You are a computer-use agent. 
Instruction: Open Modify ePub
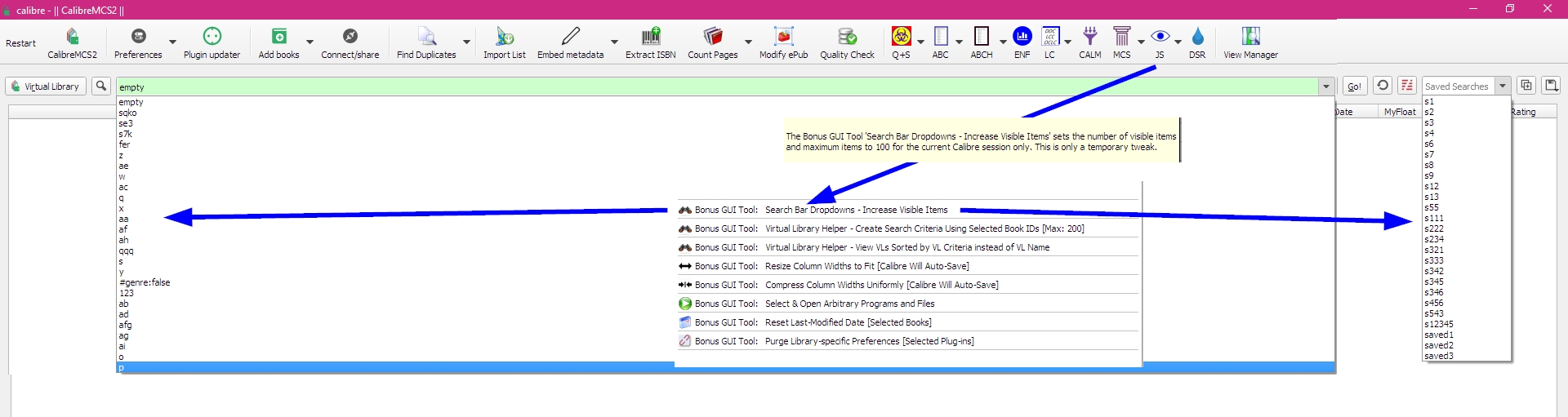tap(784, 36)
